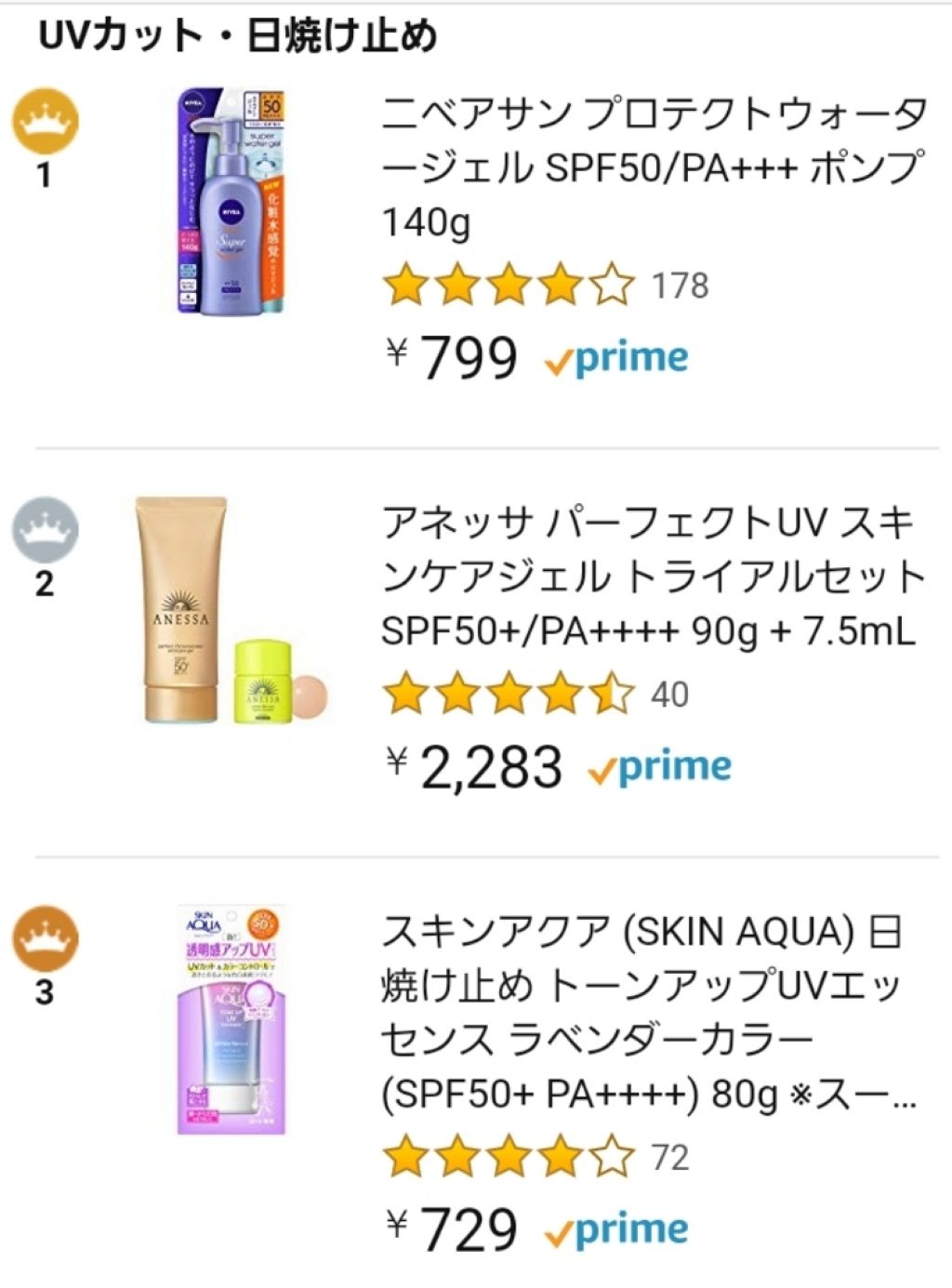Click the UVカット・日焼け止め category heading
This screenshot has height=1288, width=952.
tap(239, 36)
